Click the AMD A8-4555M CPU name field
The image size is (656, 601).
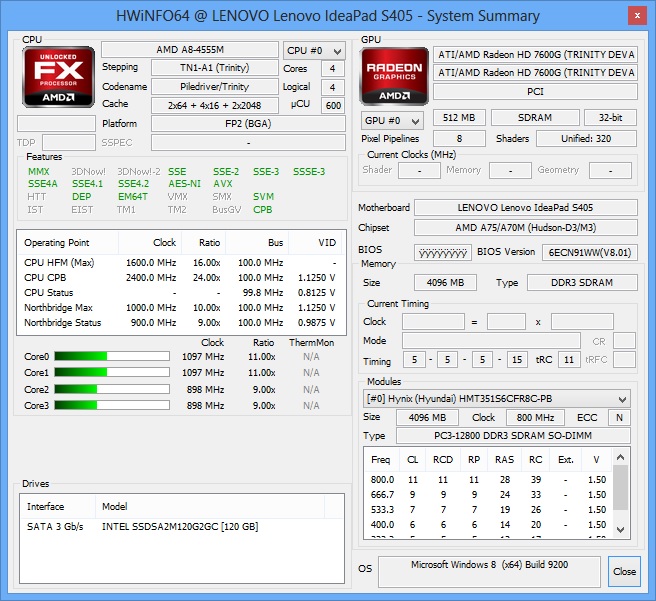pos(190,49)
